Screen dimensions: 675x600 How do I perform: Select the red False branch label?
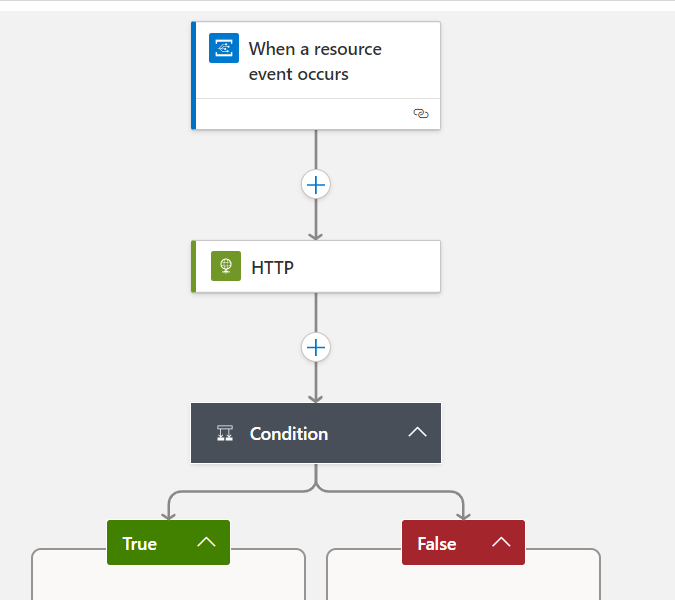tap(437, 544)
